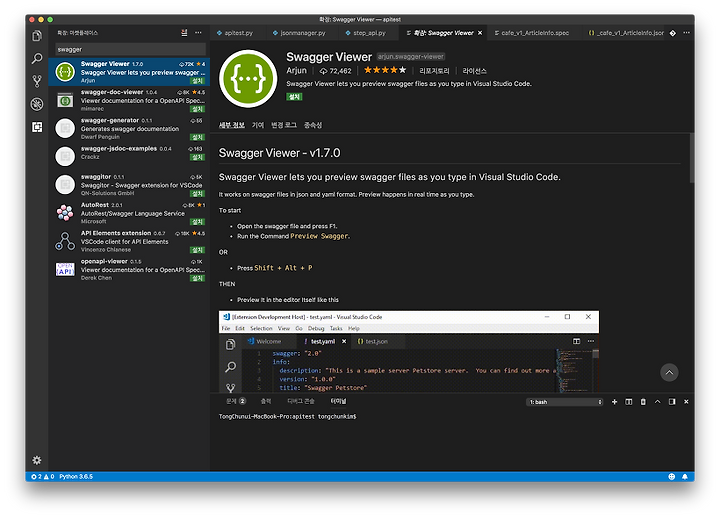Open the Search view in activity bar
Screen dimensions: 720x518
[37, 58]
